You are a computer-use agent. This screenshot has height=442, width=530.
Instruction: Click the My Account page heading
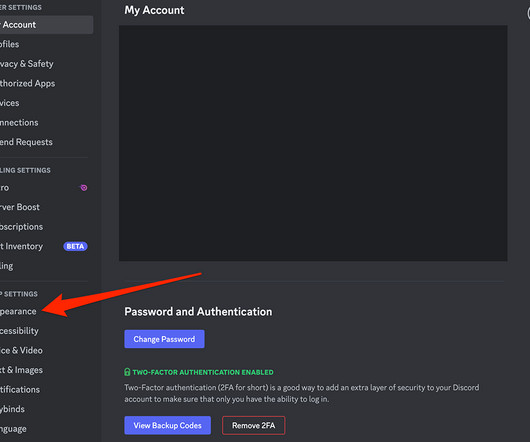point(154,10)
